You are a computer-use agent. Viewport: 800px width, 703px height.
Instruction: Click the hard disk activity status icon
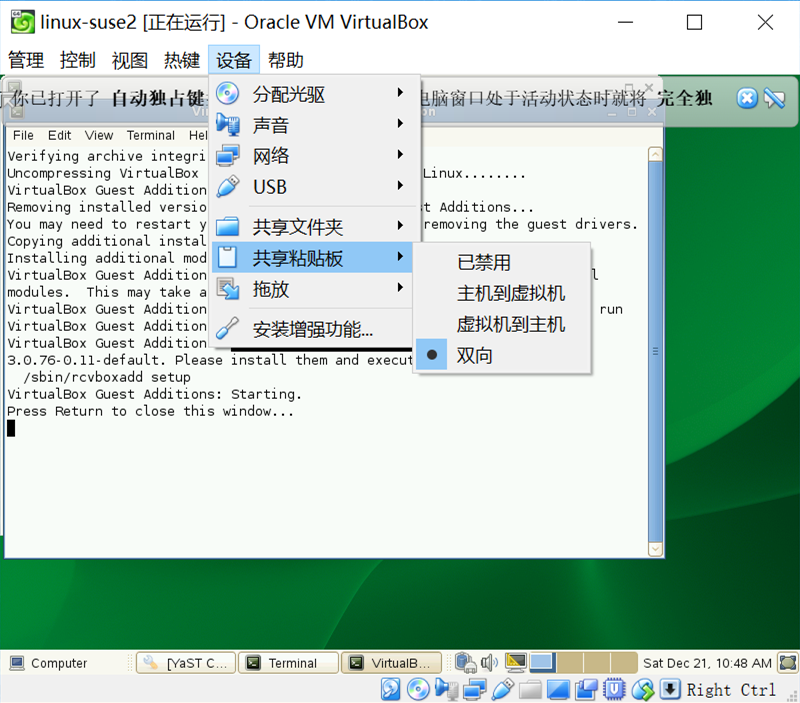(390, 689)
